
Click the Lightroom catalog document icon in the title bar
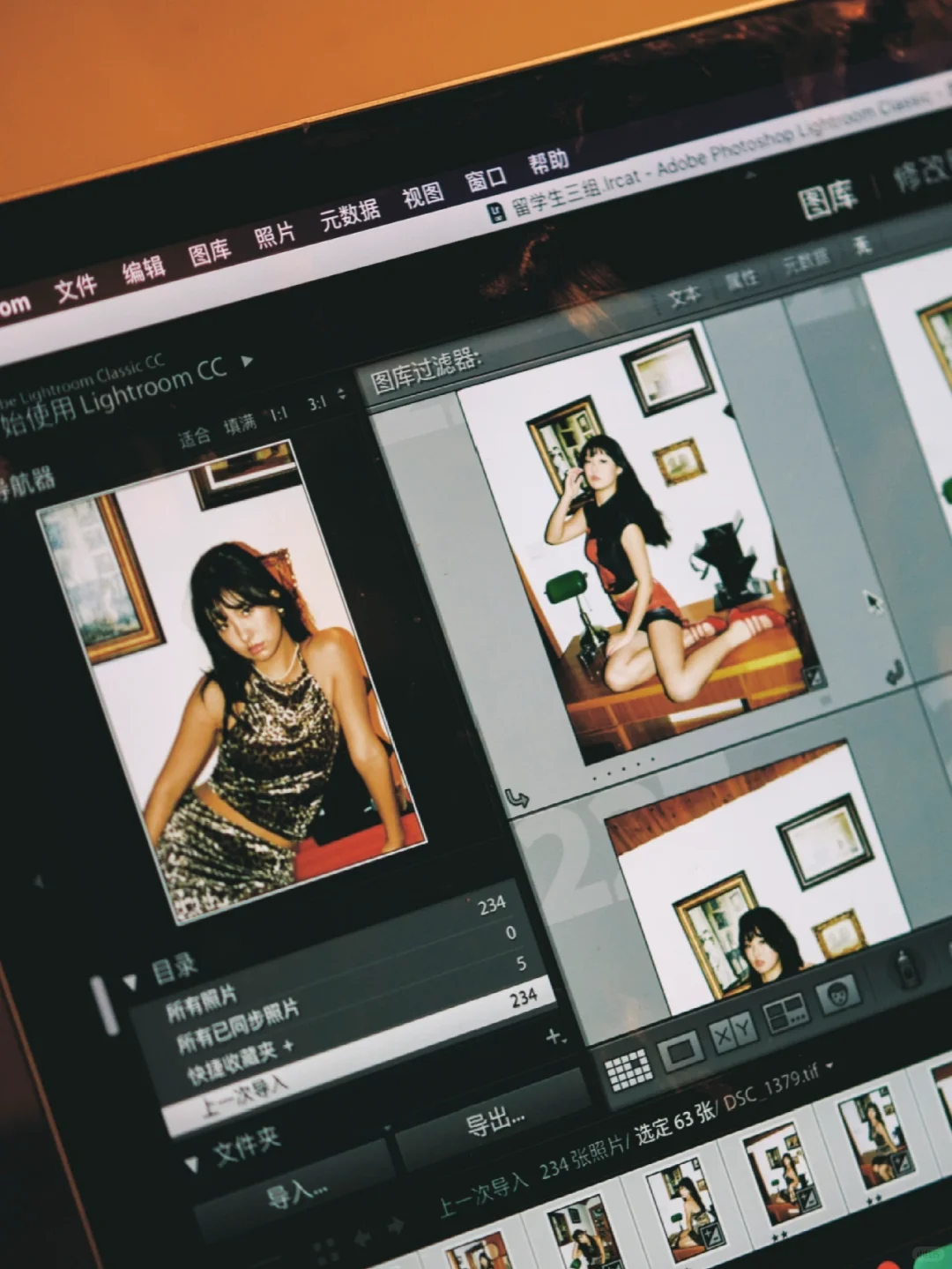[497, 212]
